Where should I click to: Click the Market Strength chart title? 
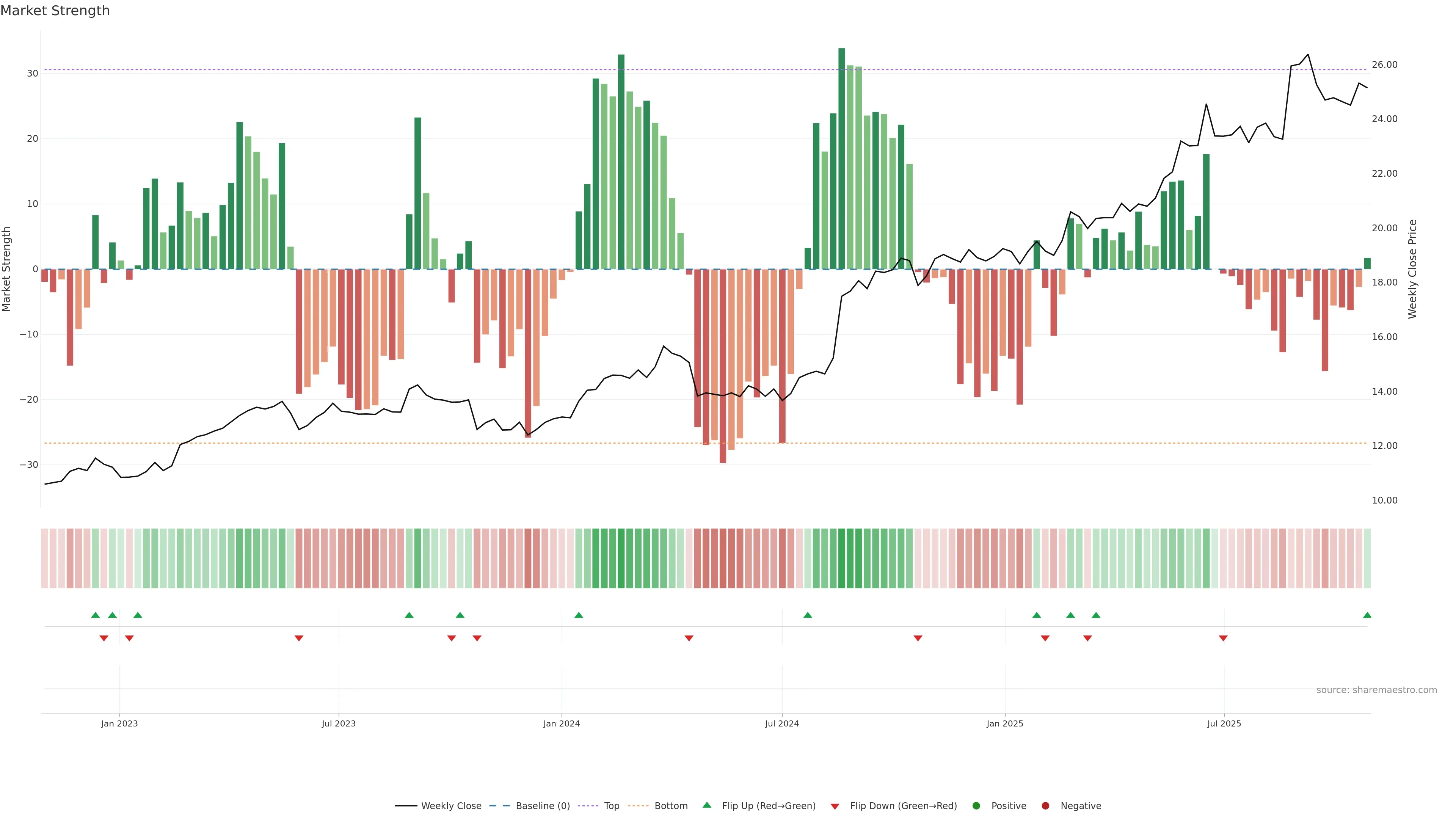click(55, 11)
